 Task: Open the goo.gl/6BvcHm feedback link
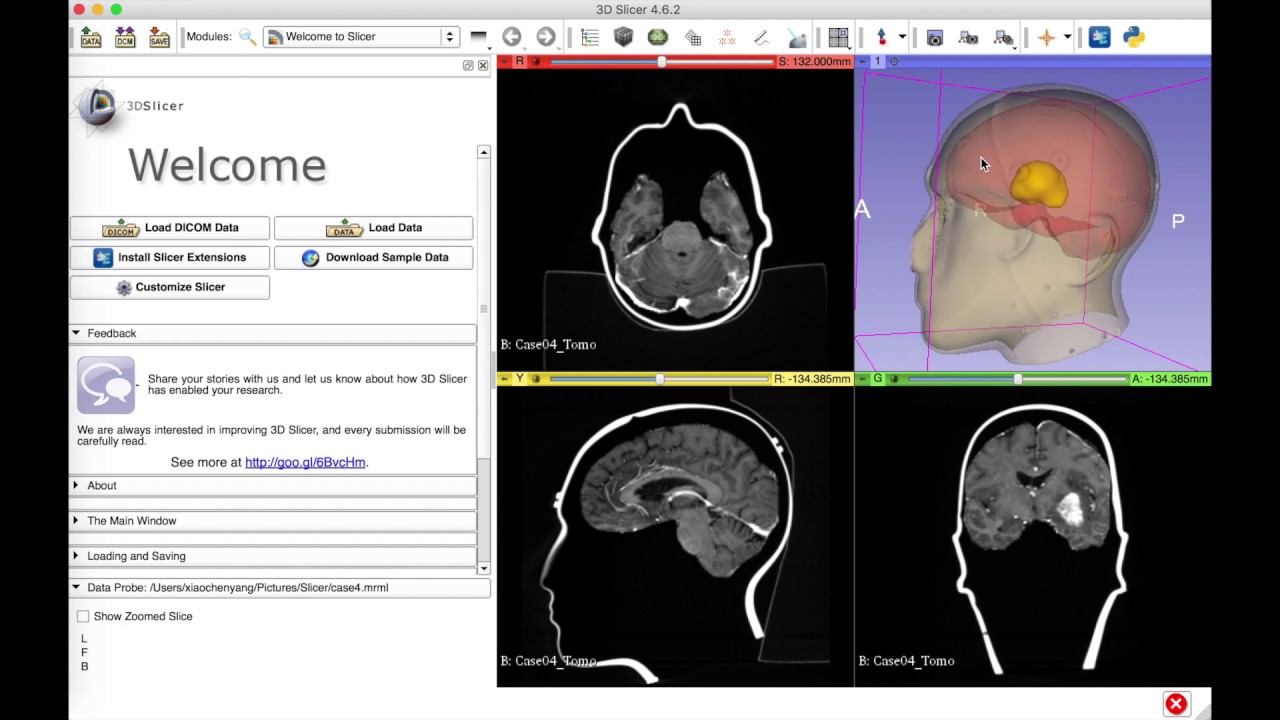pyautogui.click(x=305, y=462)
